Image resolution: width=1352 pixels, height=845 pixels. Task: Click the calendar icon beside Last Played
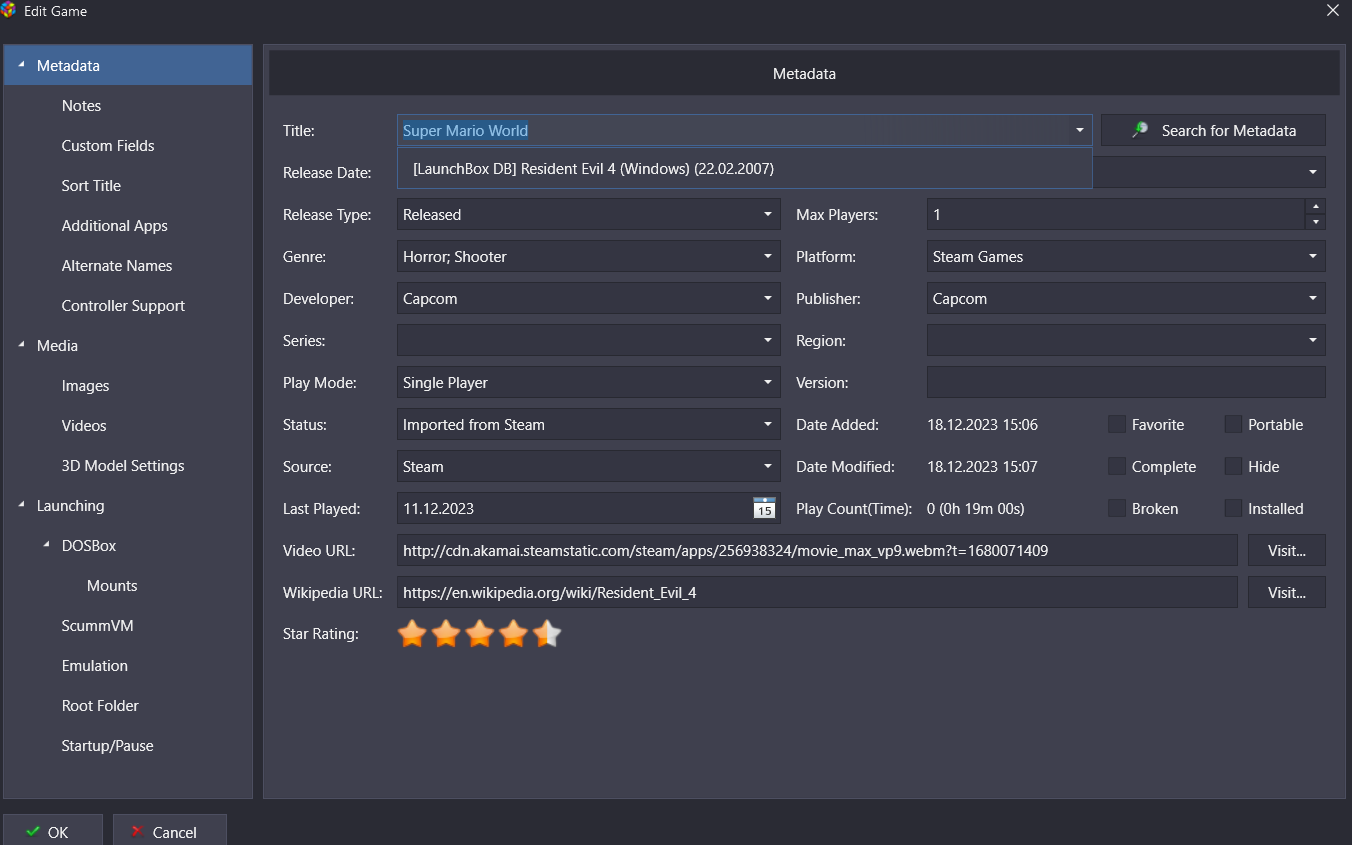point(764,508)
